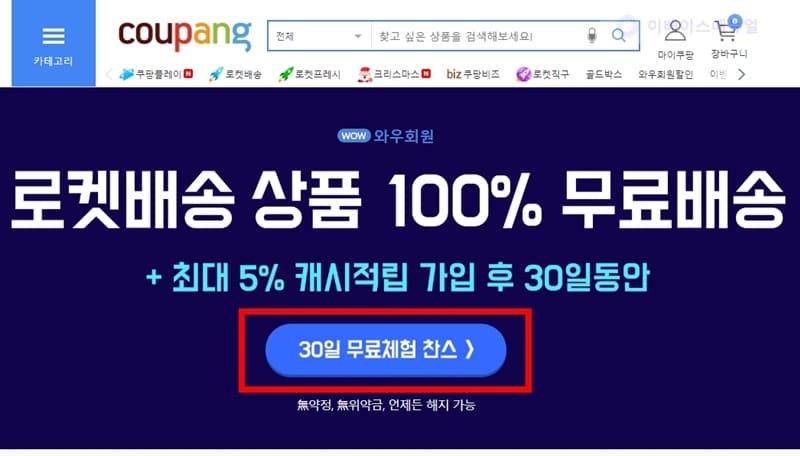Image resolution: width=800 pixels, height=456 pixels.
Task: Go to 로켓프레시 section
Action: tap(309, 74)
